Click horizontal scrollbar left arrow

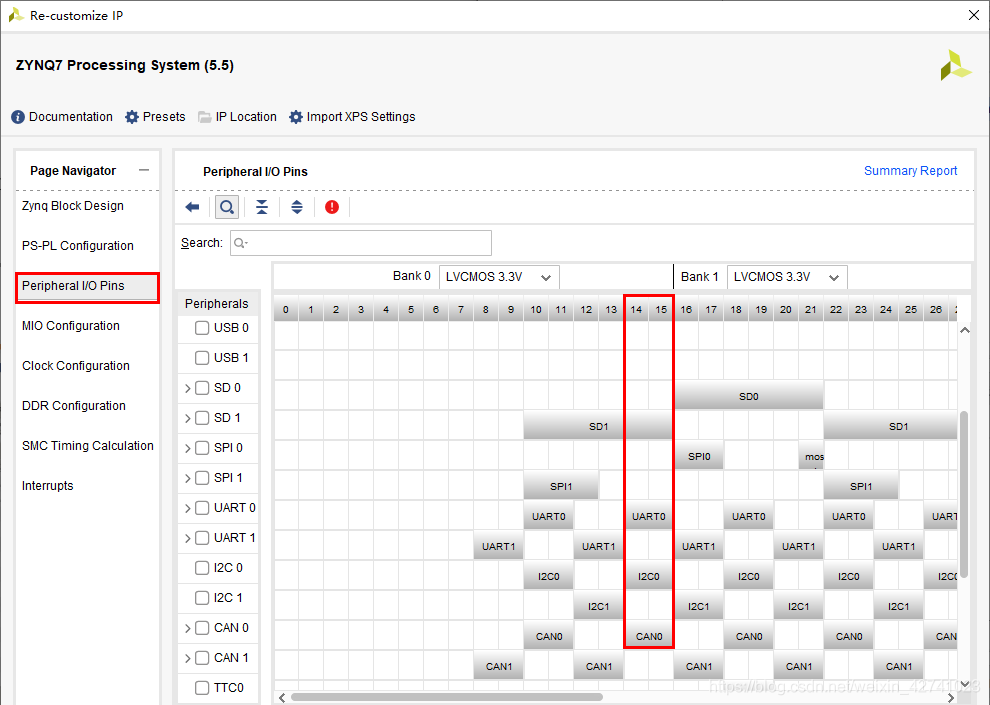coord(282,697)
